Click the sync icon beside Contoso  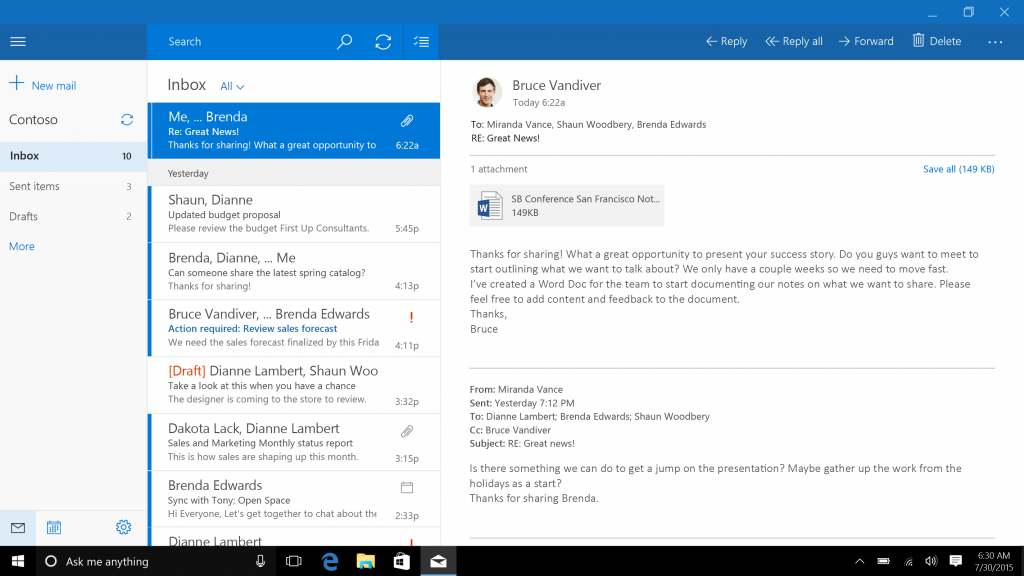click(127, 120)
